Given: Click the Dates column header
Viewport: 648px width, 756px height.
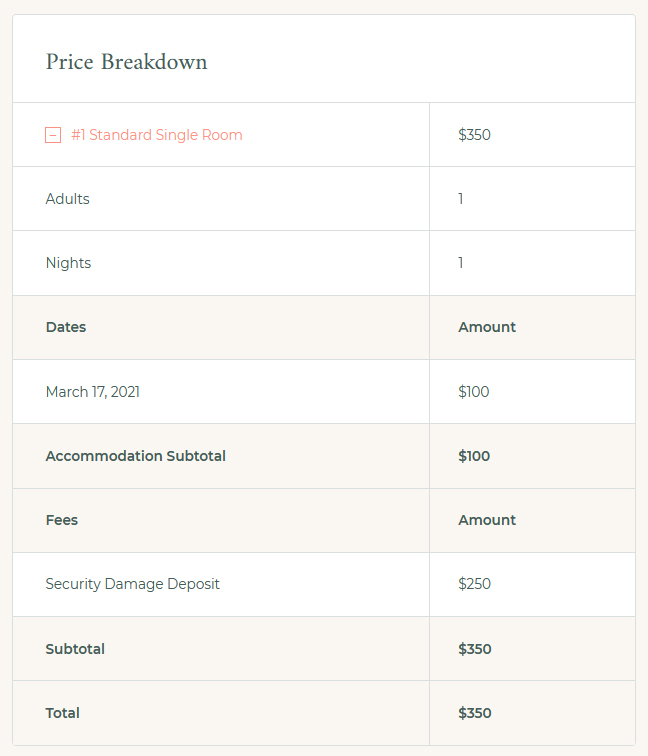Looking at the screenshot, I should (66, 327).
